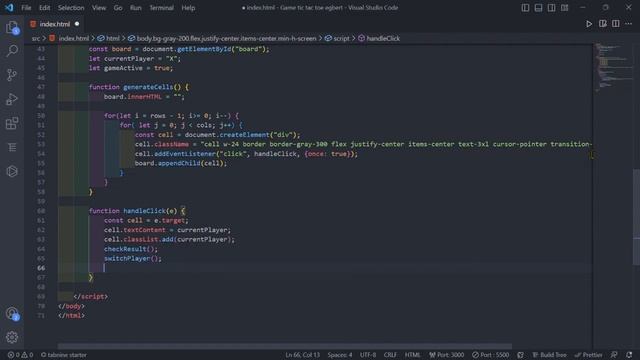Change encoding via UTF-8

point(368,355)
